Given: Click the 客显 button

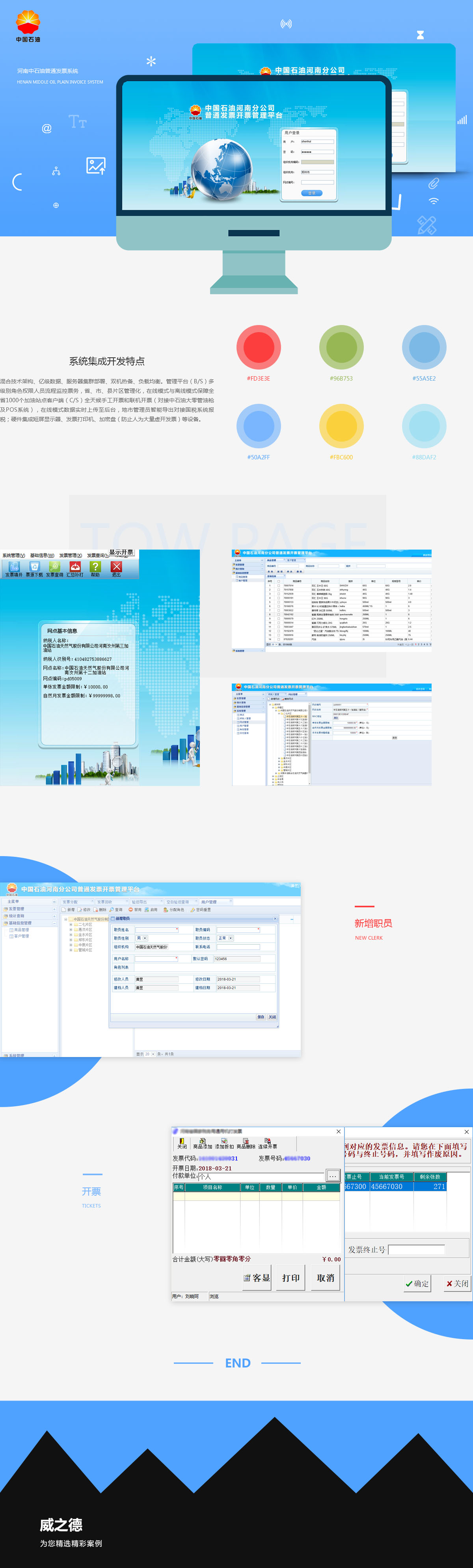Looking at the screenshot, I should click(x=257, y=1278).
